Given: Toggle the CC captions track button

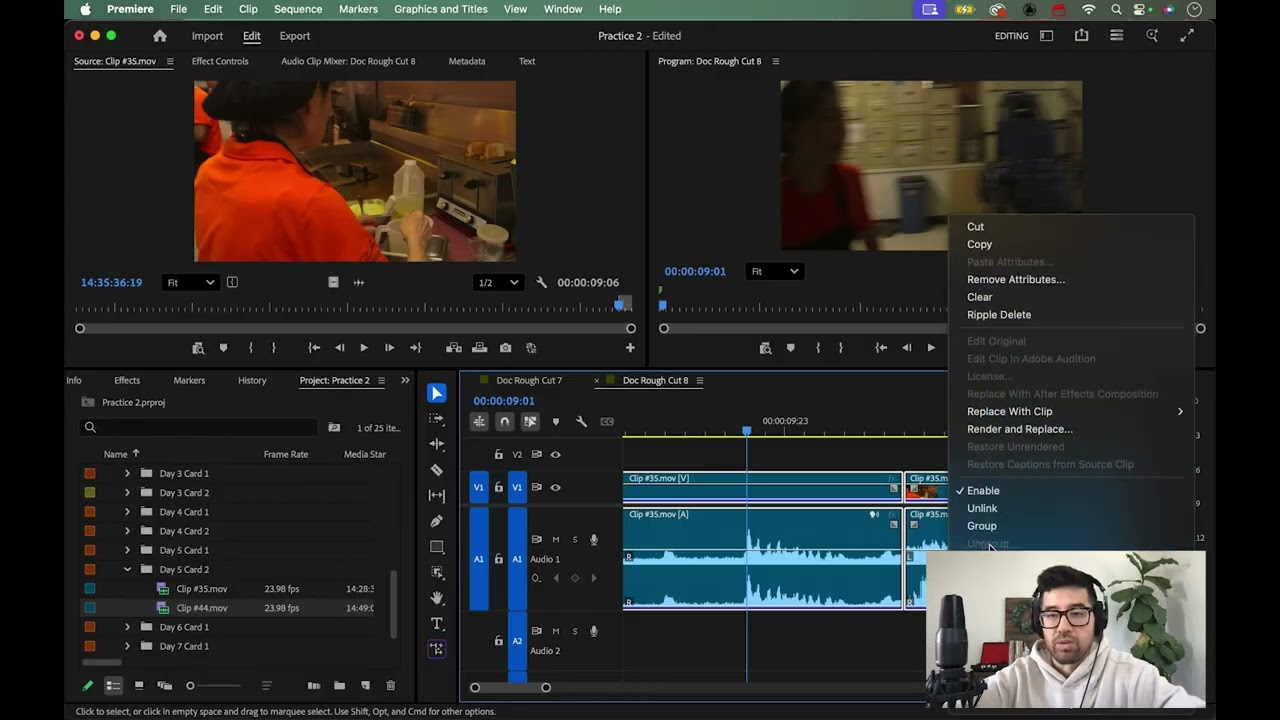Looking at the screenshot, I should click(607, 421).
